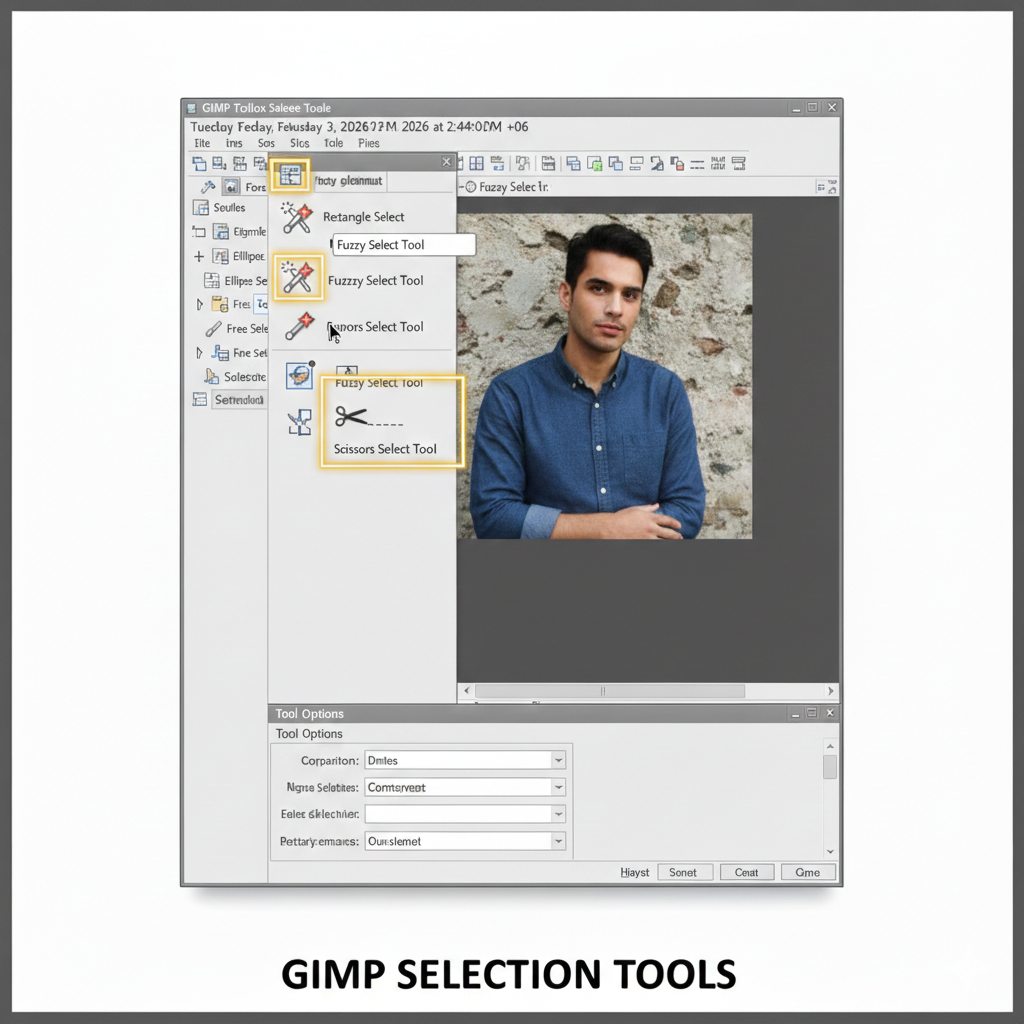Close the Tool Options panel
Viewport: 1024px width, 1024px height.
pyautogui.click(x=830, y=713)
